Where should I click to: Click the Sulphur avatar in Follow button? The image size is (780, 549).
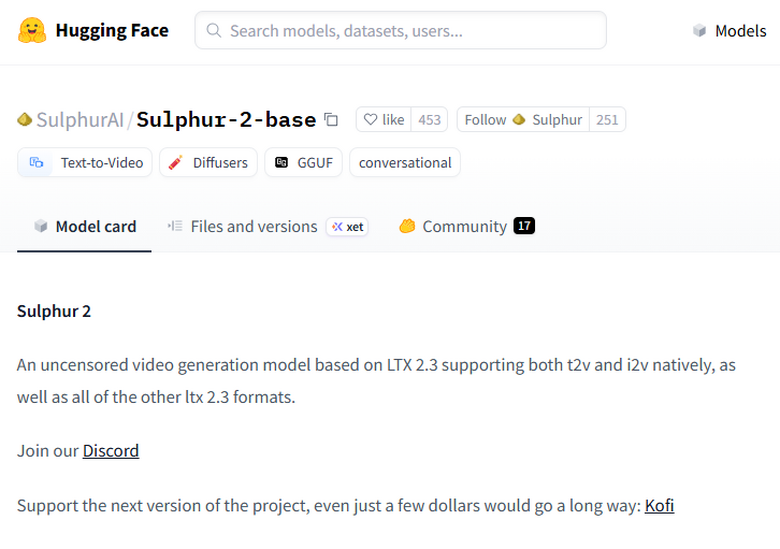click(519, 120)
